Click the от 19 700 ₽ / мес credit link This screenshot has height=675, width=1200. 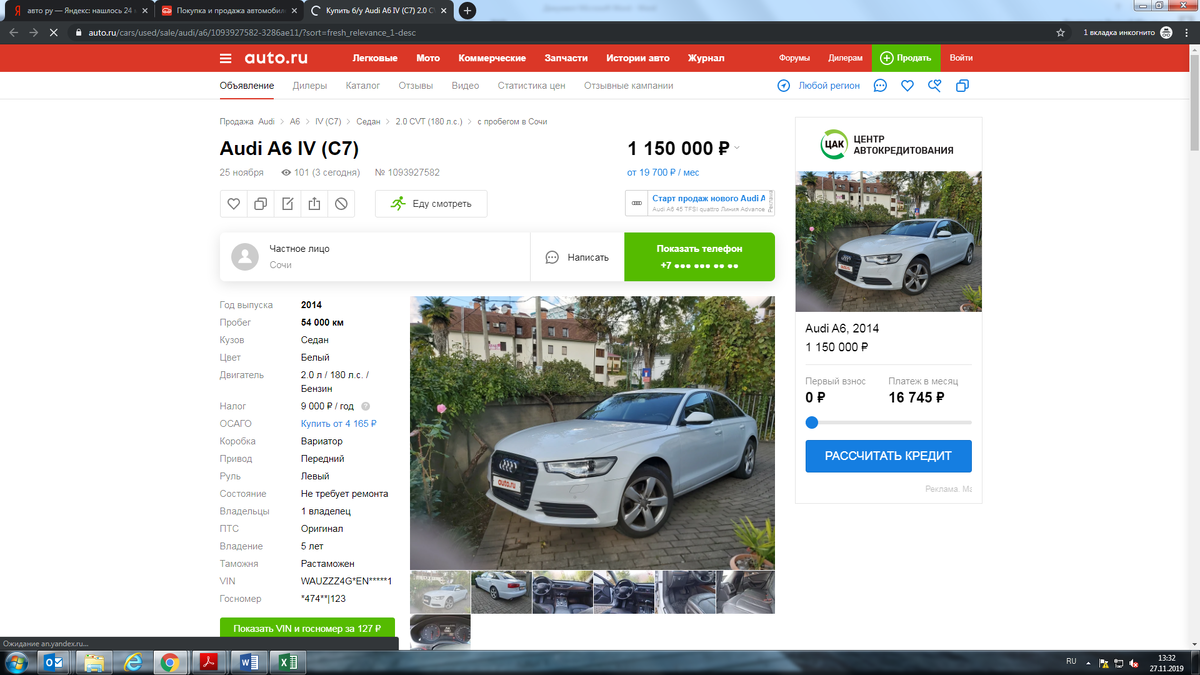pos(664,172)
